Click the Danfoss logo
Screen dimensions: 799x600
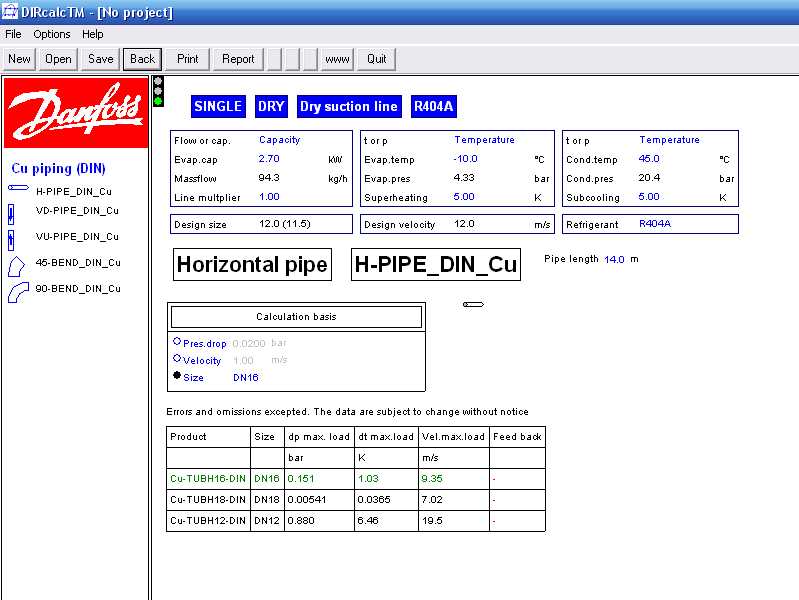76,113
